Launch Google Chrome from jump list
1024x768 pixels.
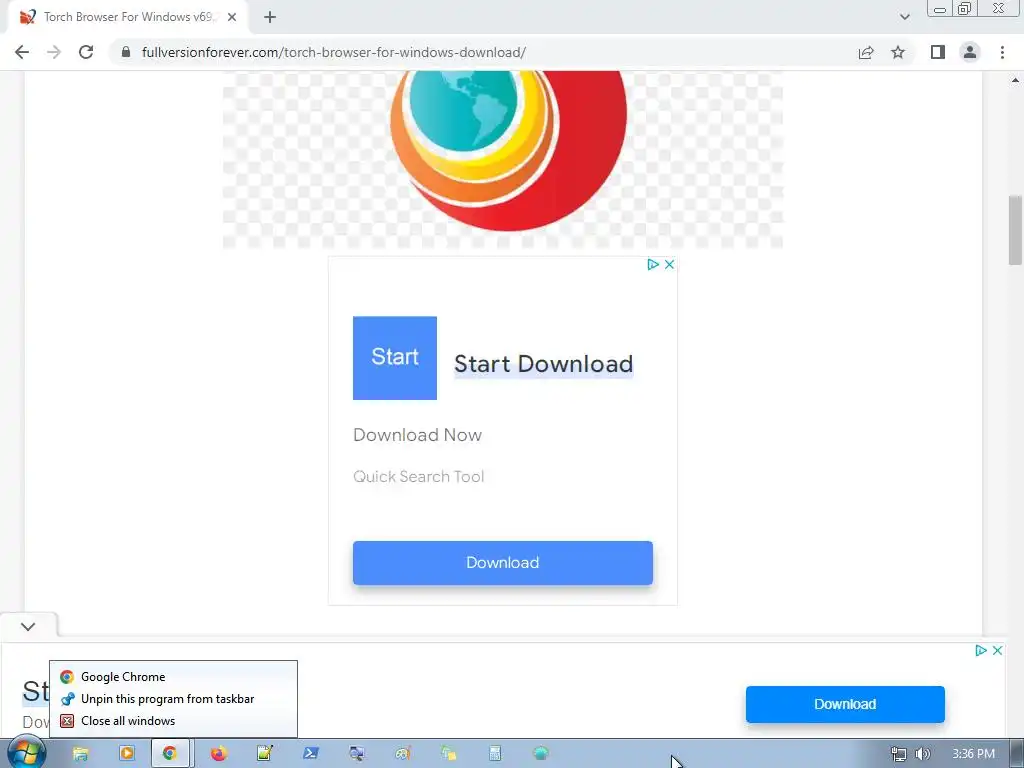(173, 677)
